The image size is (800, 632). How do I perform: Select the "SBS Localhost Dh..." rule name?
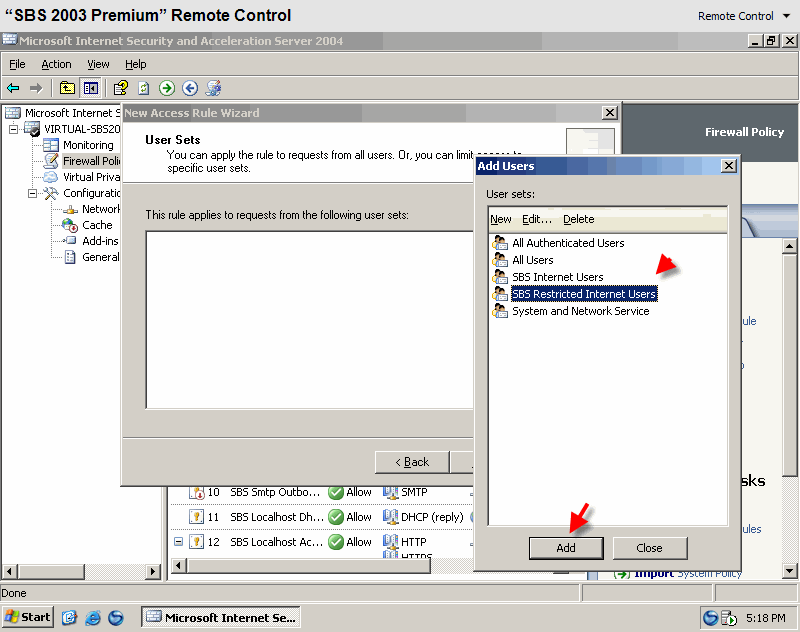[x=277, y=517]
